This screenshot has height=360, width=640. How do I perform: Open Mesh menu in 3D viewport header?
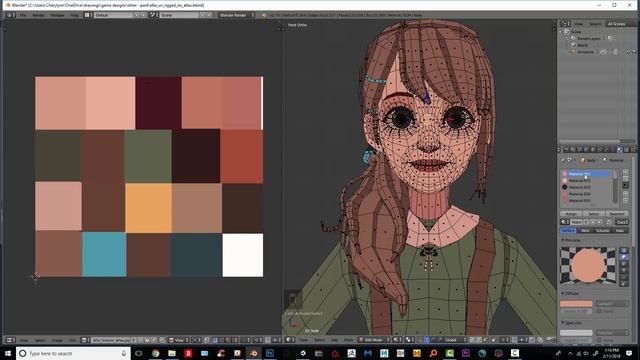click(x=348, y=340)
